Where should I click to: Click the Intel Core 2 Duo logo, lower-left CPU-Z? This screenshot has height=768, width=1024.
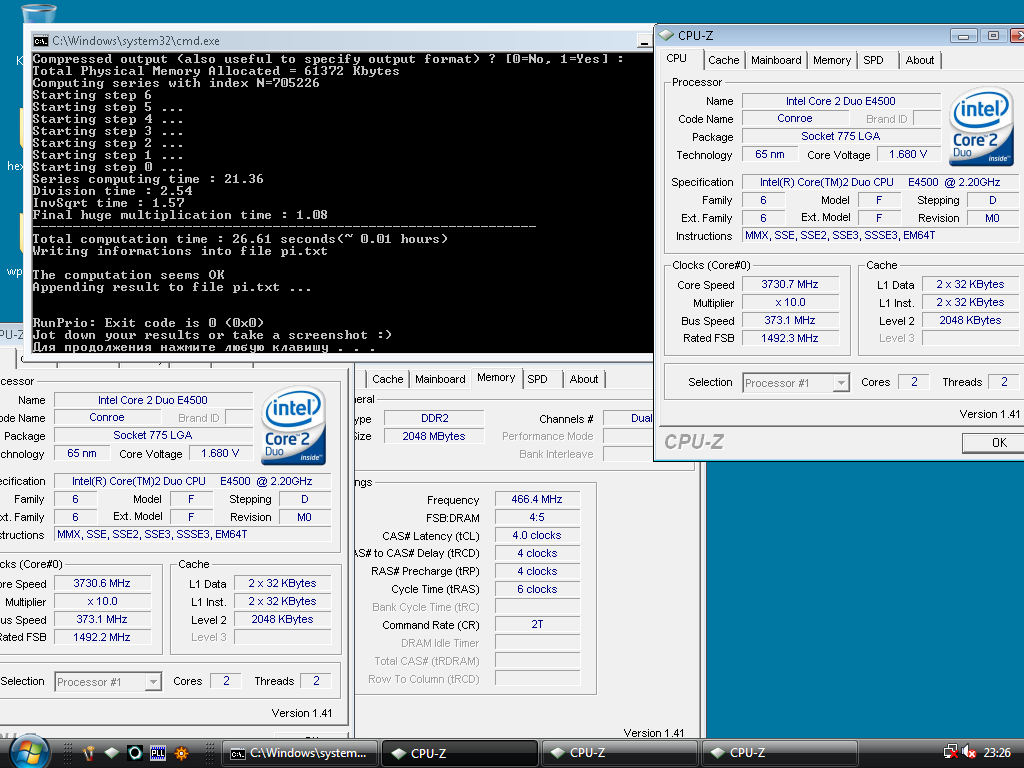coord(294,425)
